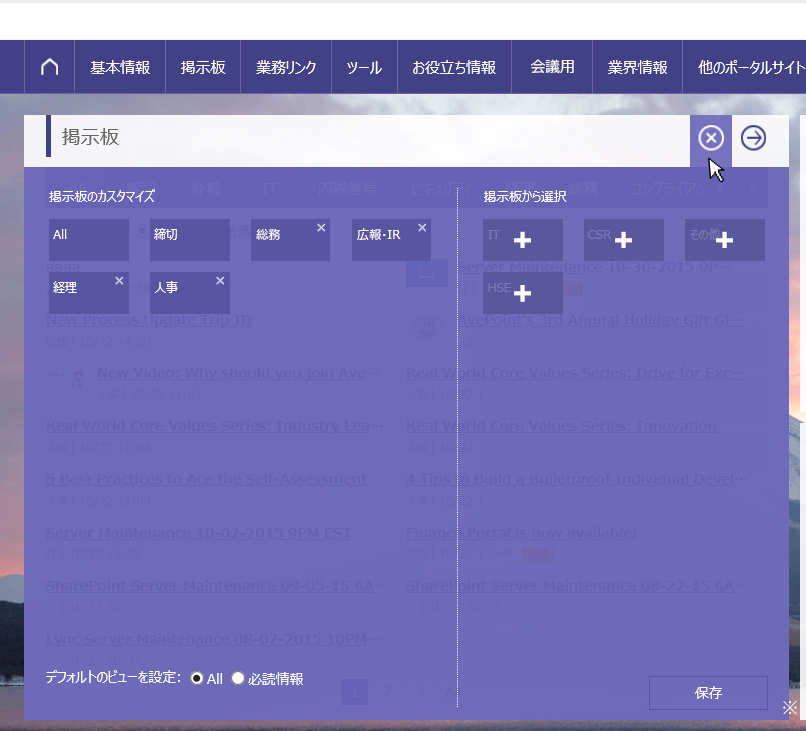Save the bulletin board customization
806x731 pixels.
(708, 693)
